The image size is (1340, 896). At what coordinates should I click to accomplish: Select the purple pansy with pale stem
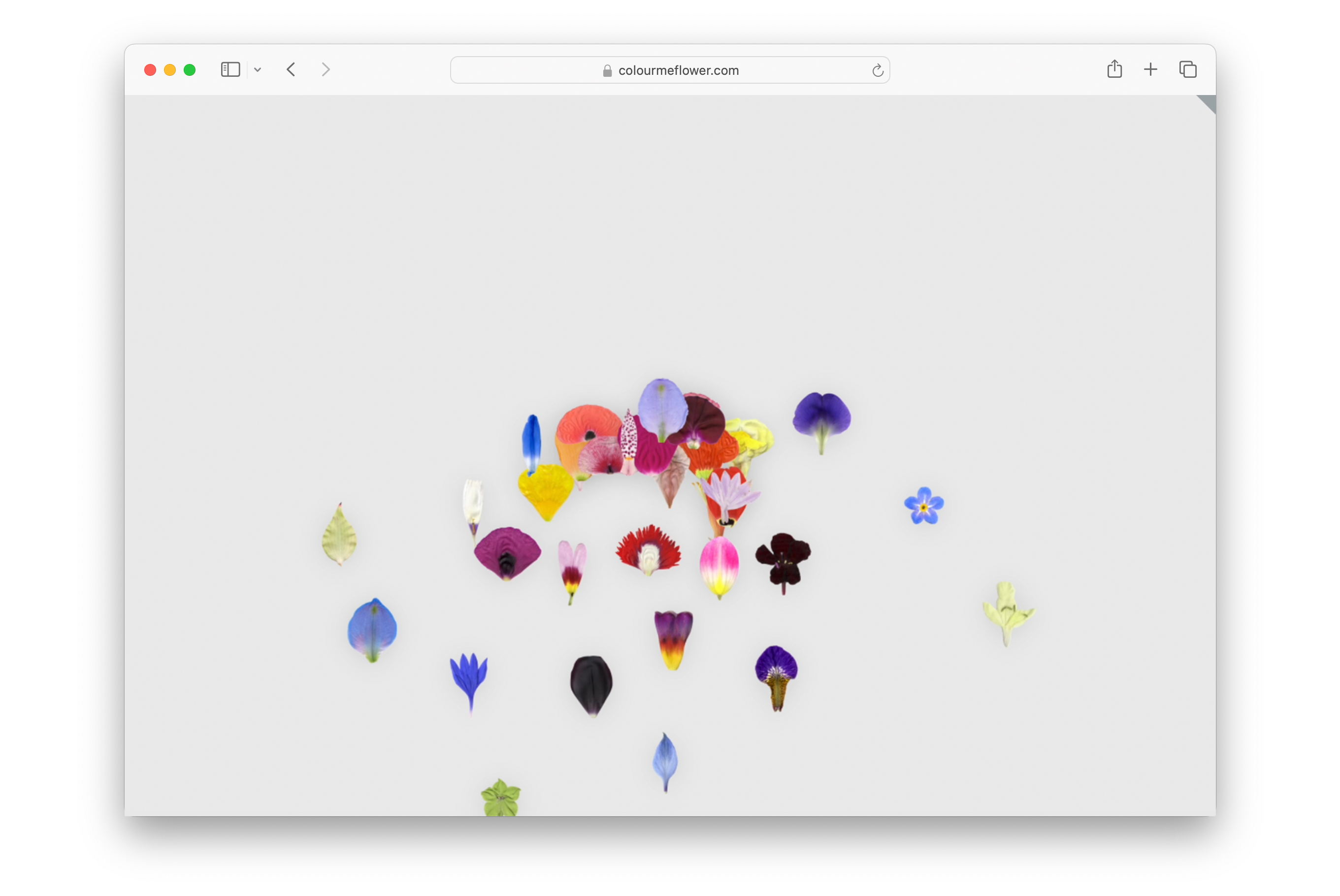[x=821, y=416]
